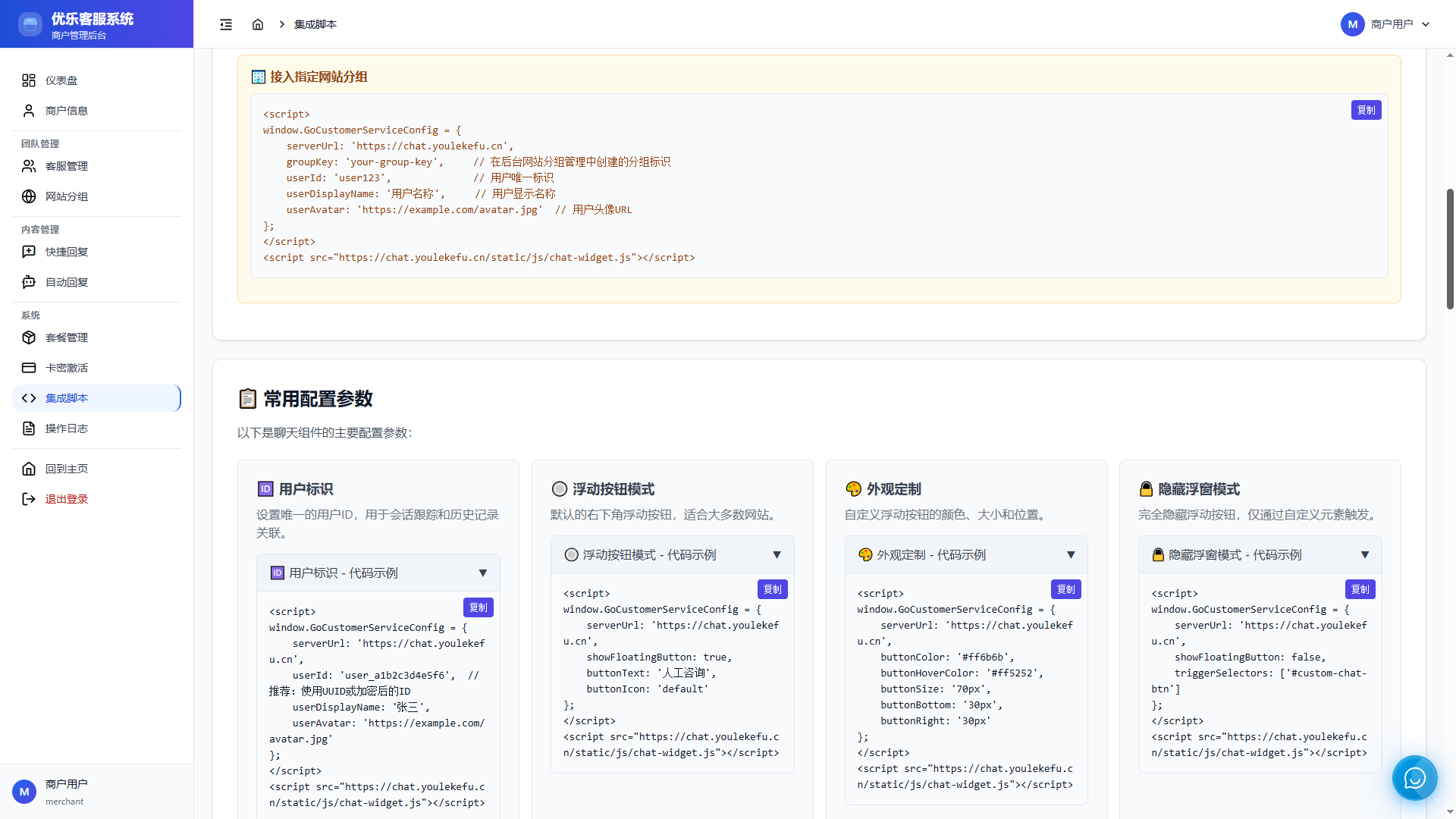Screen dimensions: 1456x819
Task: Collapse the 外观定制 code example
Action: pyautogui.click(x=1071, y=555)
